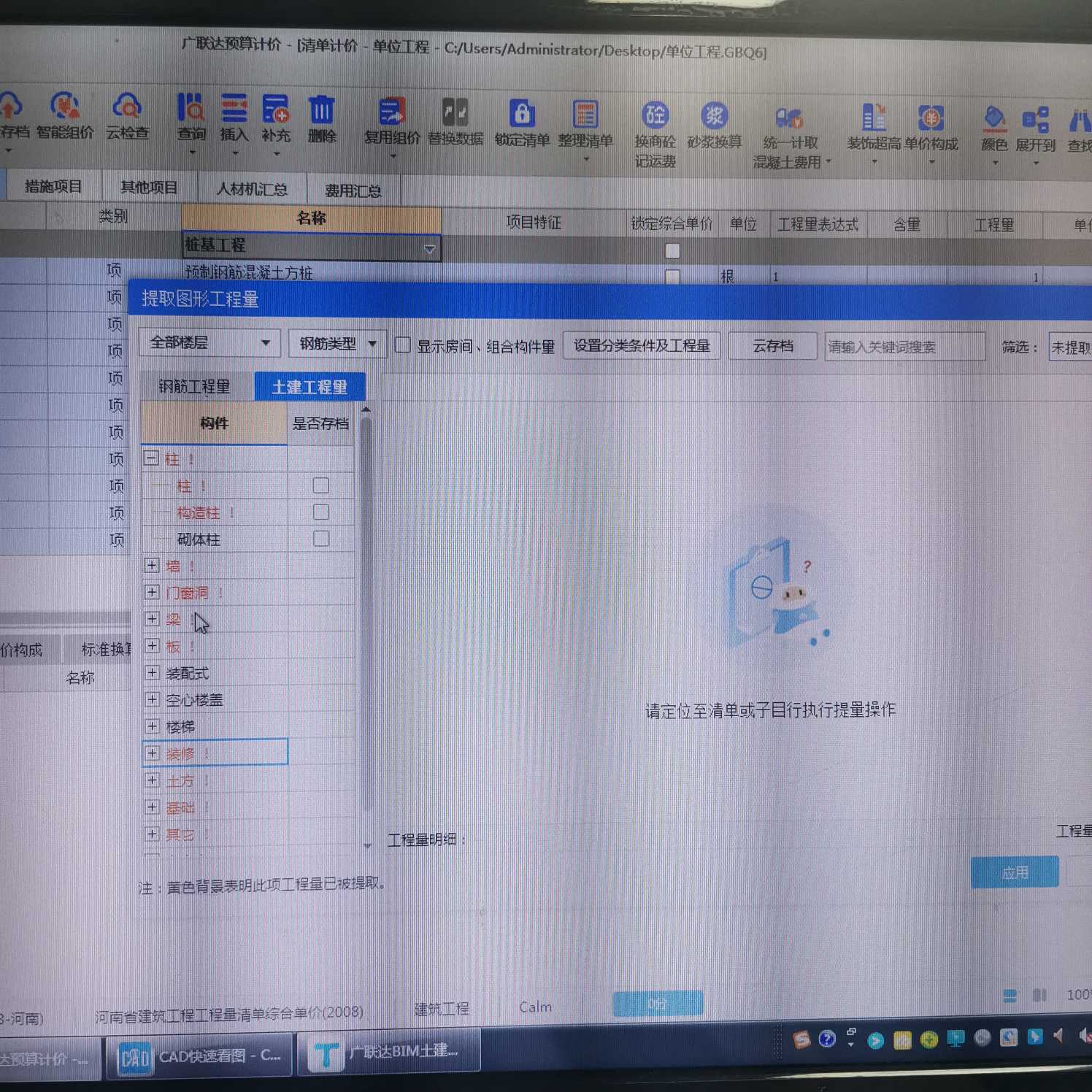The image size is (1092, 1092).
Task: Open the 标准换算 lower panel tab
Action: [x=99, y=649]
